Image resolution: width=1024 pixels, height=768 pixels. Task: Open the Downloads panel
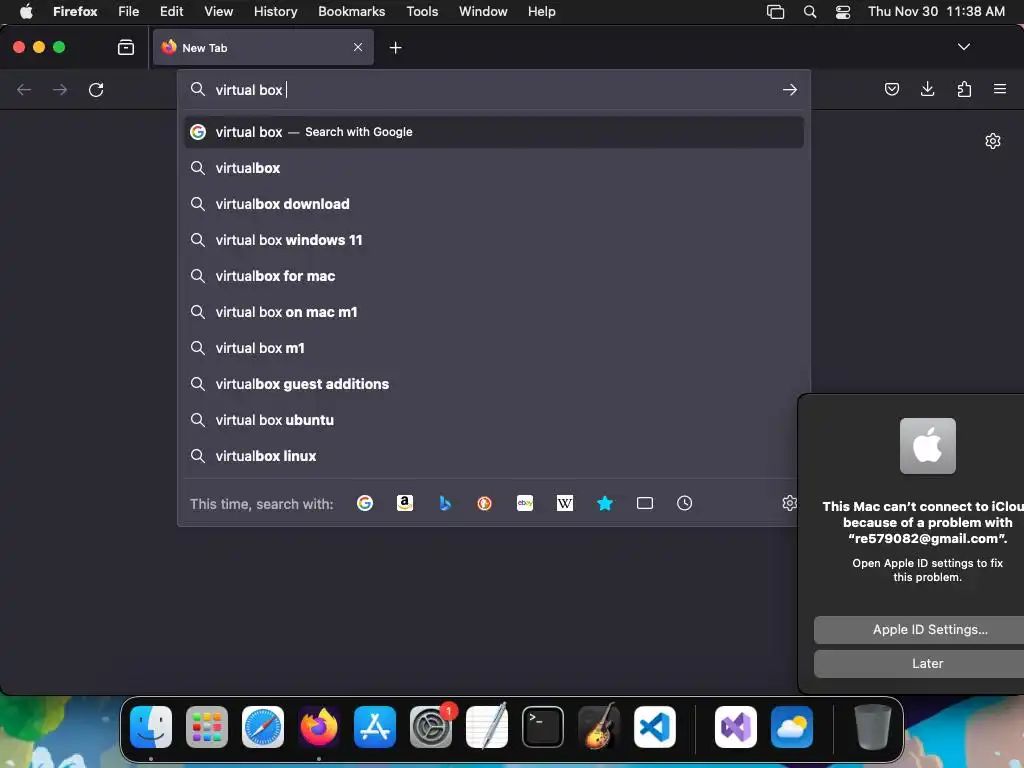click(927, 89)
